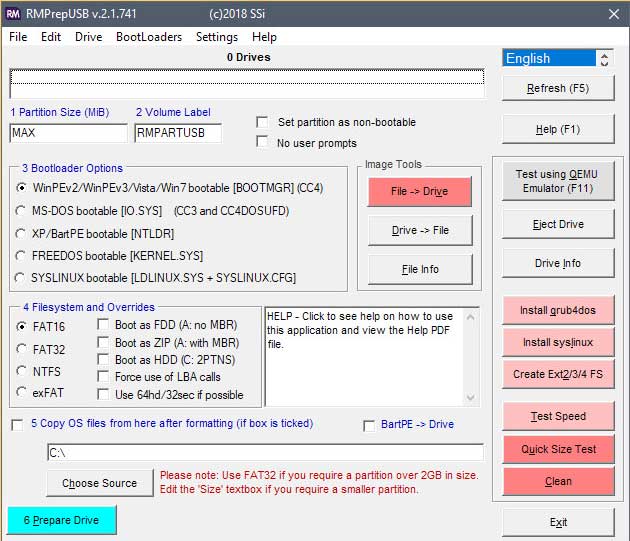Click the Volume Label input field

[177, 133]
